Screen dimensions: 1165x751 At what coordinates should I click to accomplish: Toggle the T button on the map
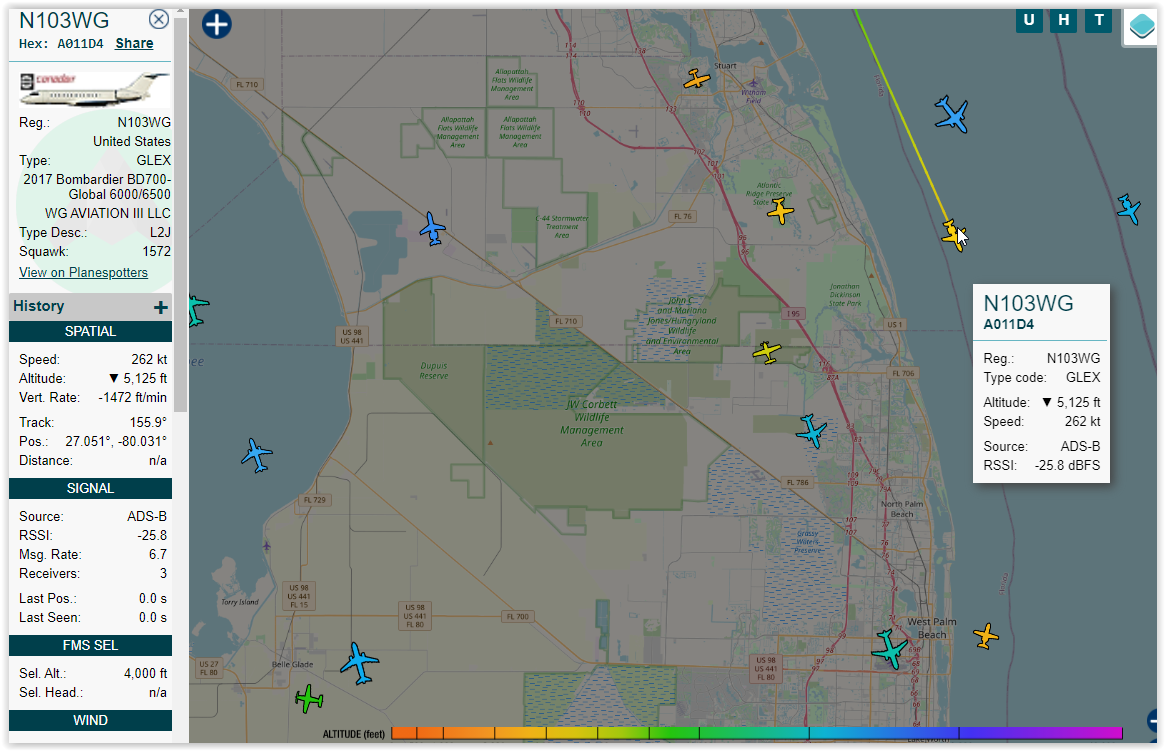point(1099,20)
